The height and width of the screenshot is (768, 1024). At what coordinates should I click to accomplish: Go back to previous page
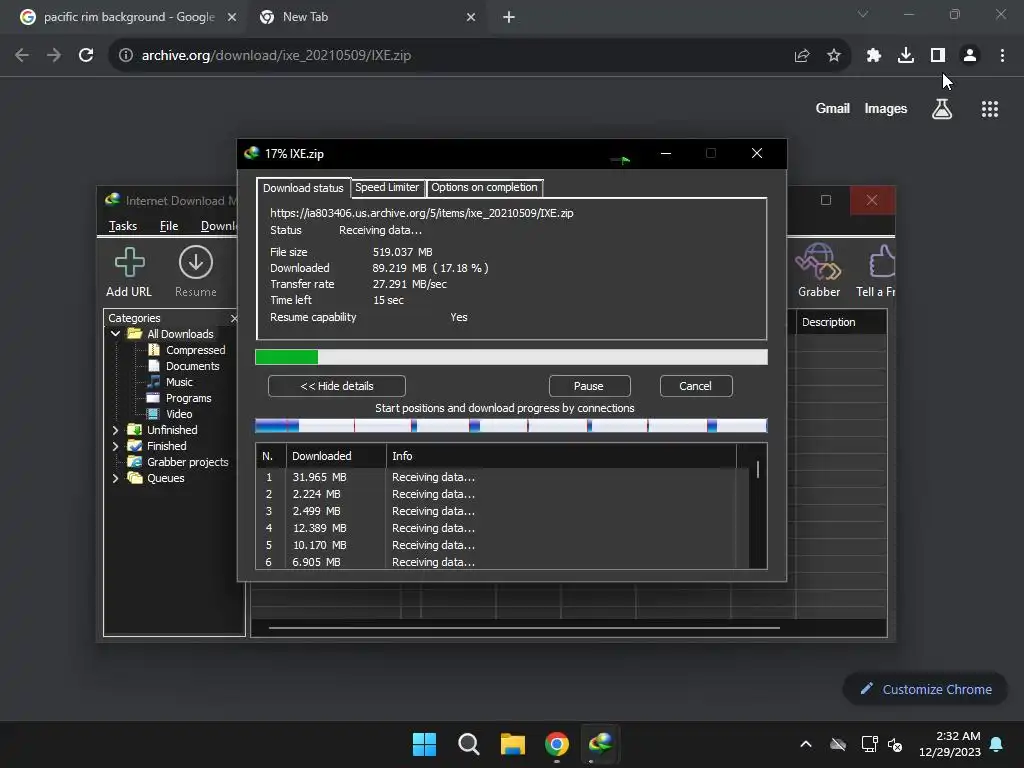[x=22, y=56]
